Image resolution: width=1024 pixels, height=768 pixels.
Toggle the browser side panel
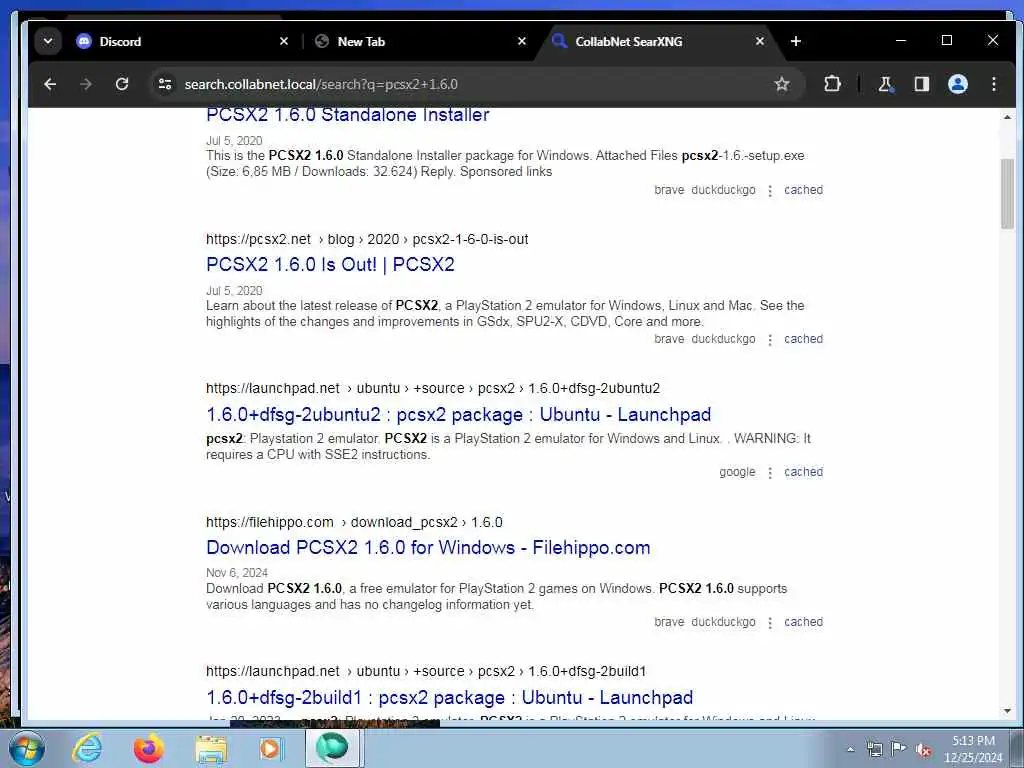pos(921,84)
